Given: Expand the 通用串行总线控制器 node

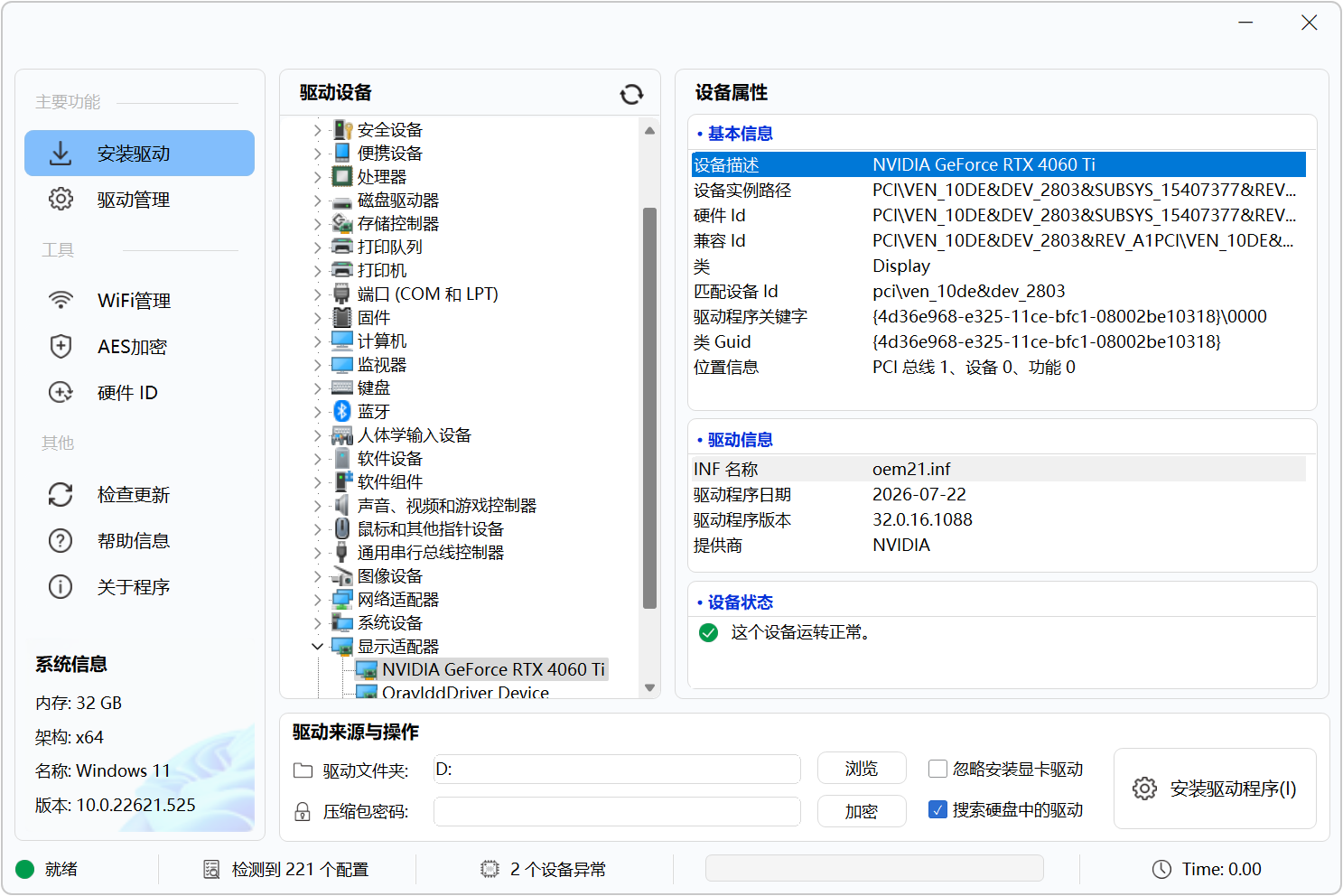Looking at the screenshot, I should coord(317,553).
